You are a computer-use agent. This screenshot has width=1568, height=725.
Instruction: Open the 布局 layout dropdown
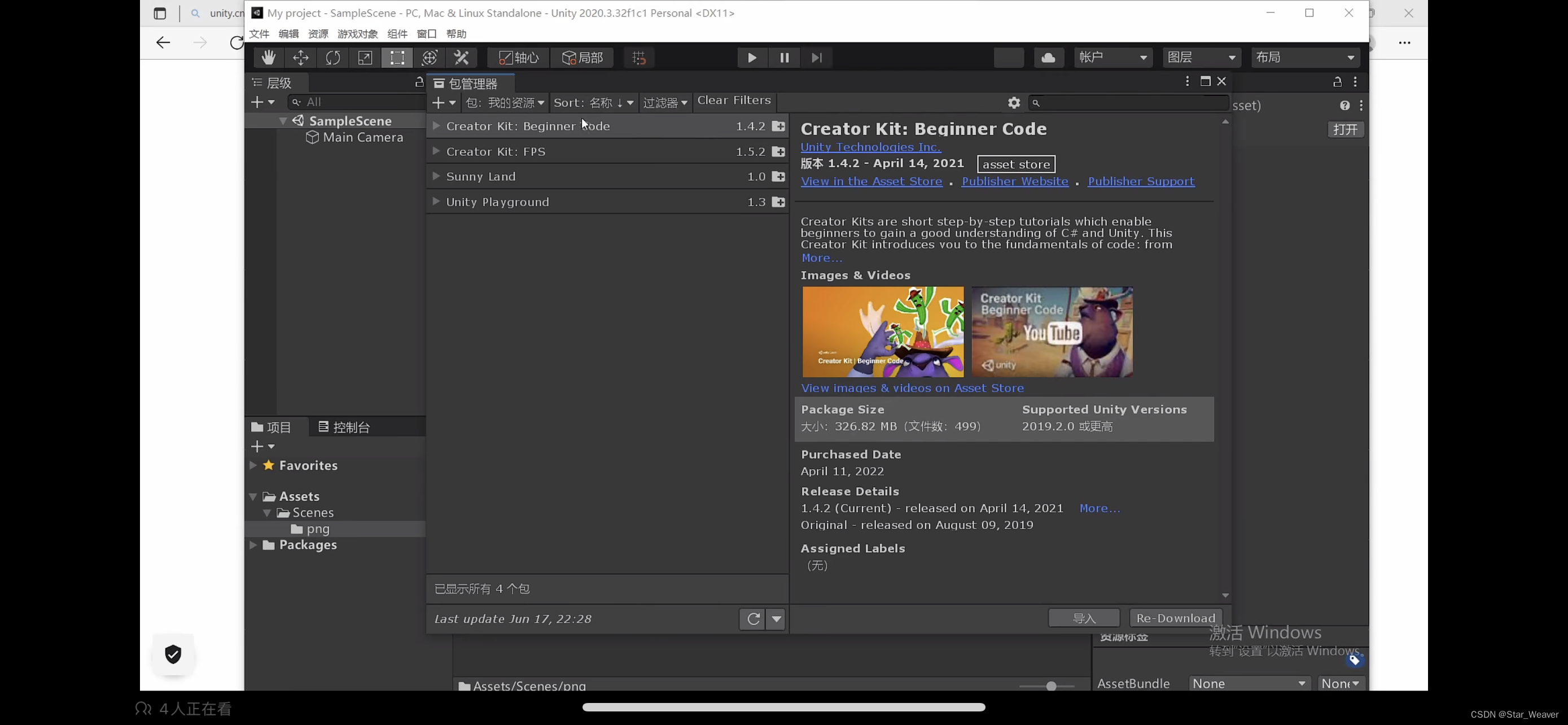click(x=1305, y=58)
